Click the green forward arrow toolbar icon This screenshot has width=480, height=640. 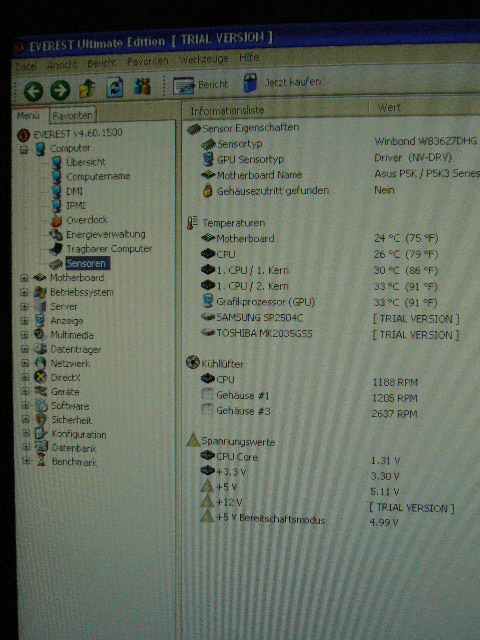click(x=60, y=90)
